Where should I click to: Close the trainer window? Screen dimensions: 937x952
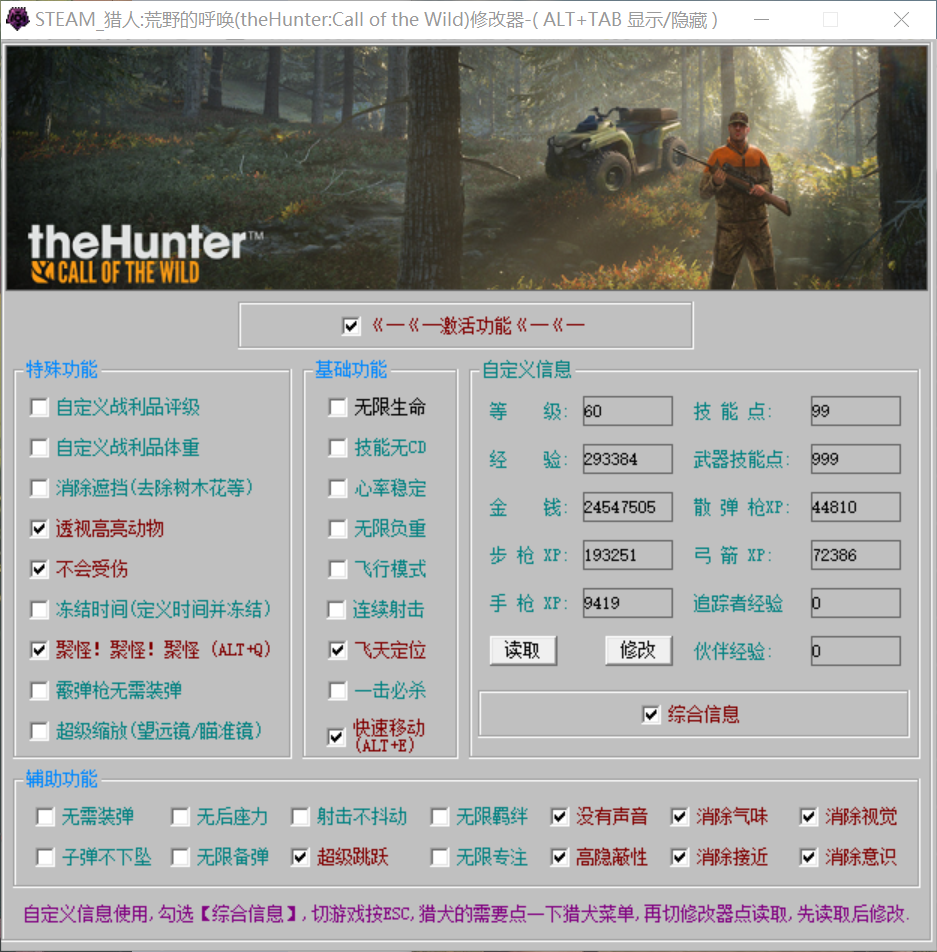coord(902,20)
